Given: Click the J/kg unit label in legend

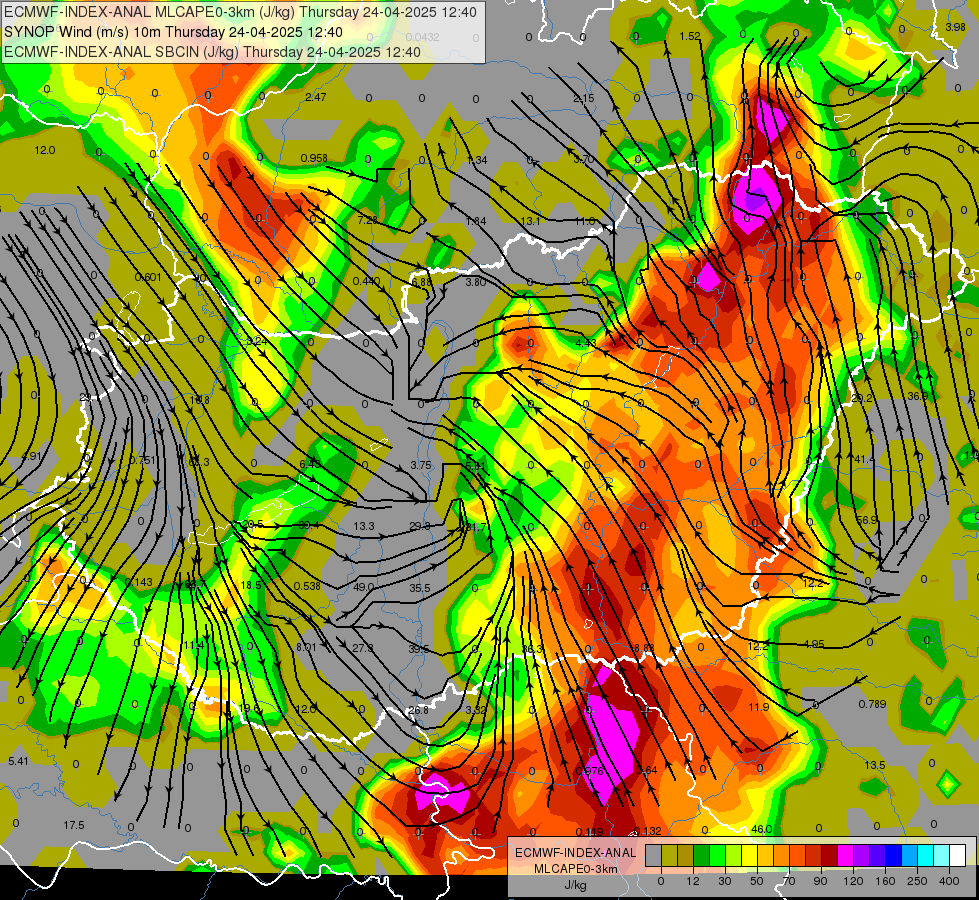Looking at the screenshot, I should 576,885.
